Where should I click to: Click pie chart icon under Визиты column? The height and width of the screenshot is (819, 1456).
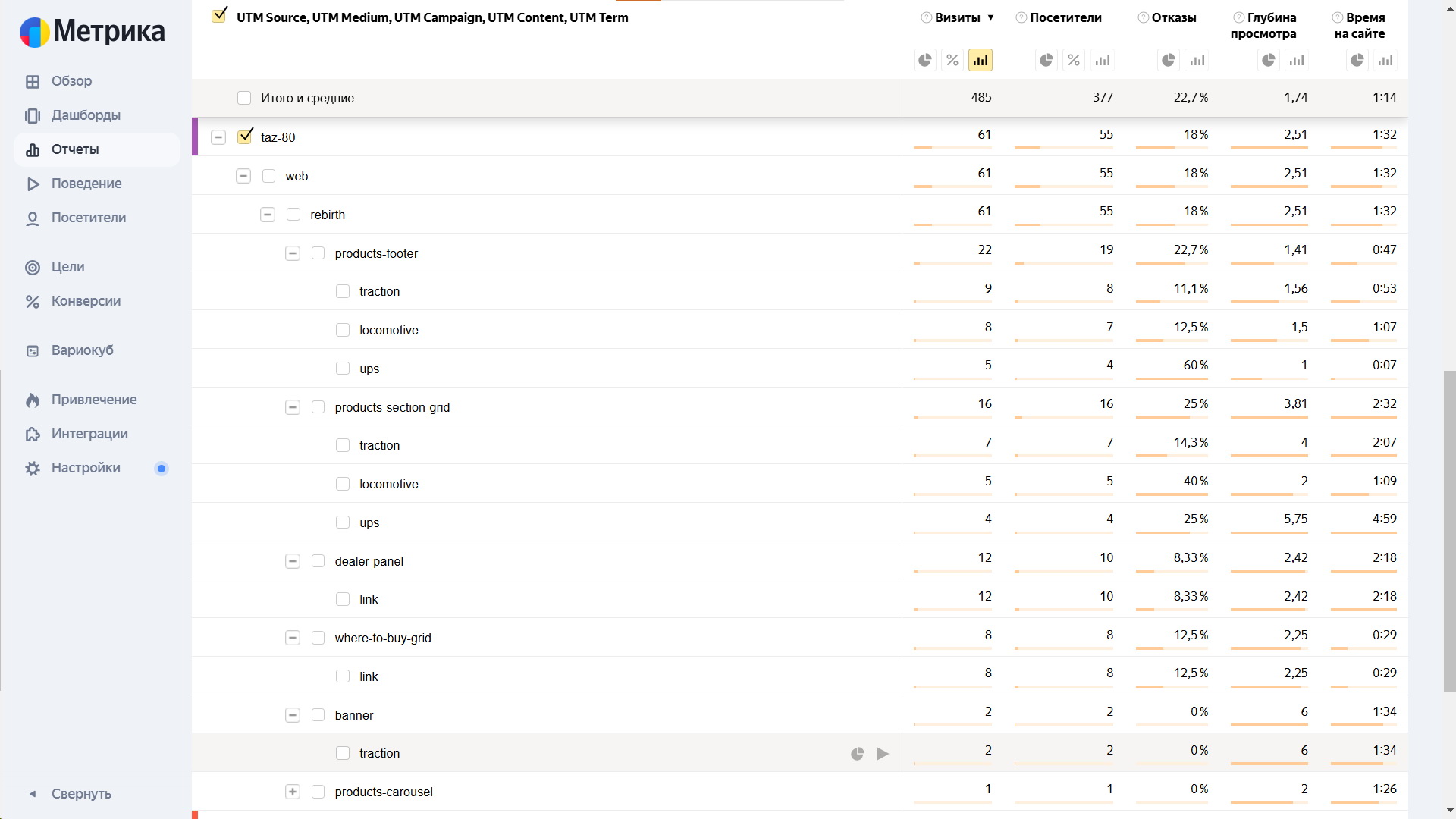pyautogui.click(x=924, y=61)
